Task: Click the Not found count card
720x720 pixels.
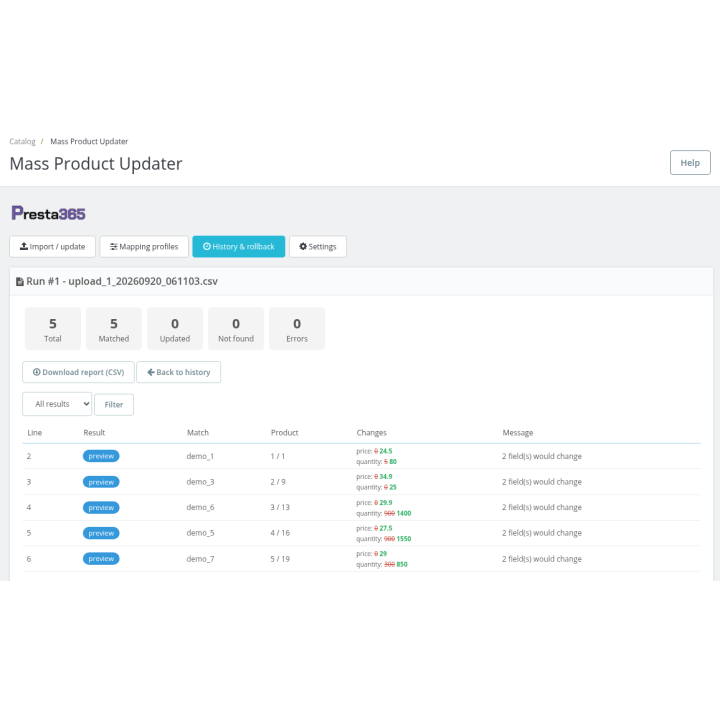Action: 236,329
